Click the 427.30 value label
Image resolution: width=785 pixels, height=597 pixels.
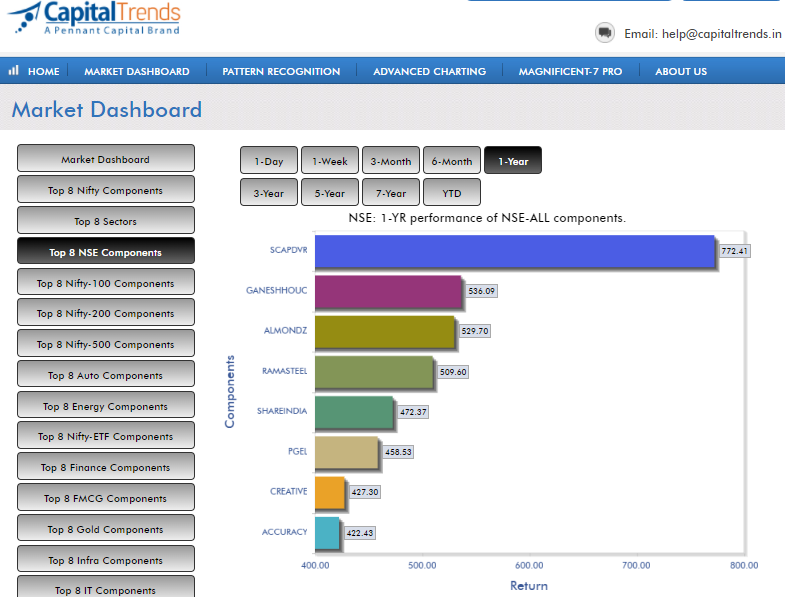pyautogui.click(x=365, y=492)
